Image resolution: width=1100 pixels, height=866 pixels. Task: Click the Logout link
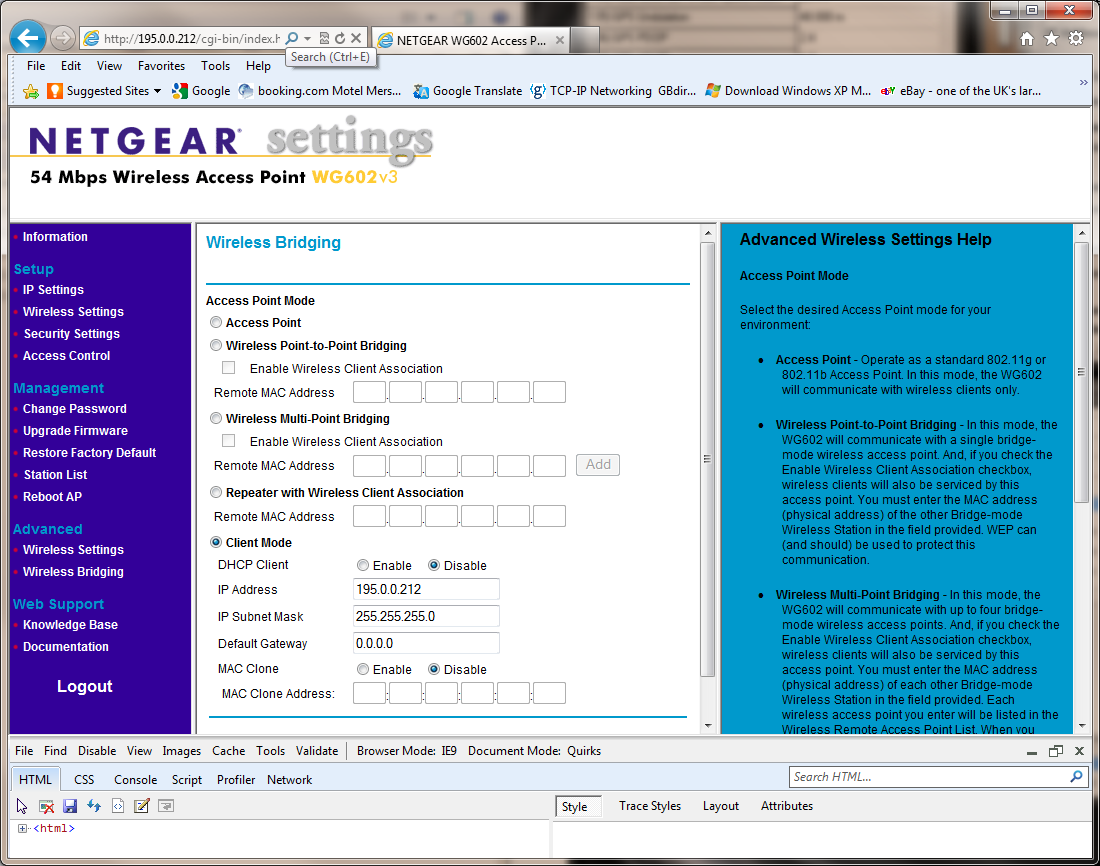(x=84, y=687)
